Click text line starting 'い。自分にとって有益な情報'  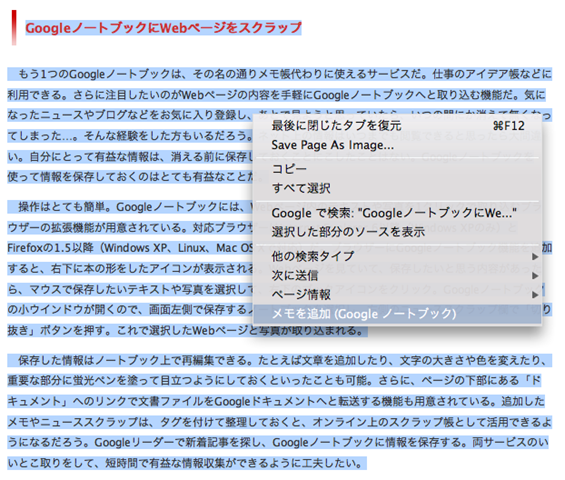tap(130, 156)
